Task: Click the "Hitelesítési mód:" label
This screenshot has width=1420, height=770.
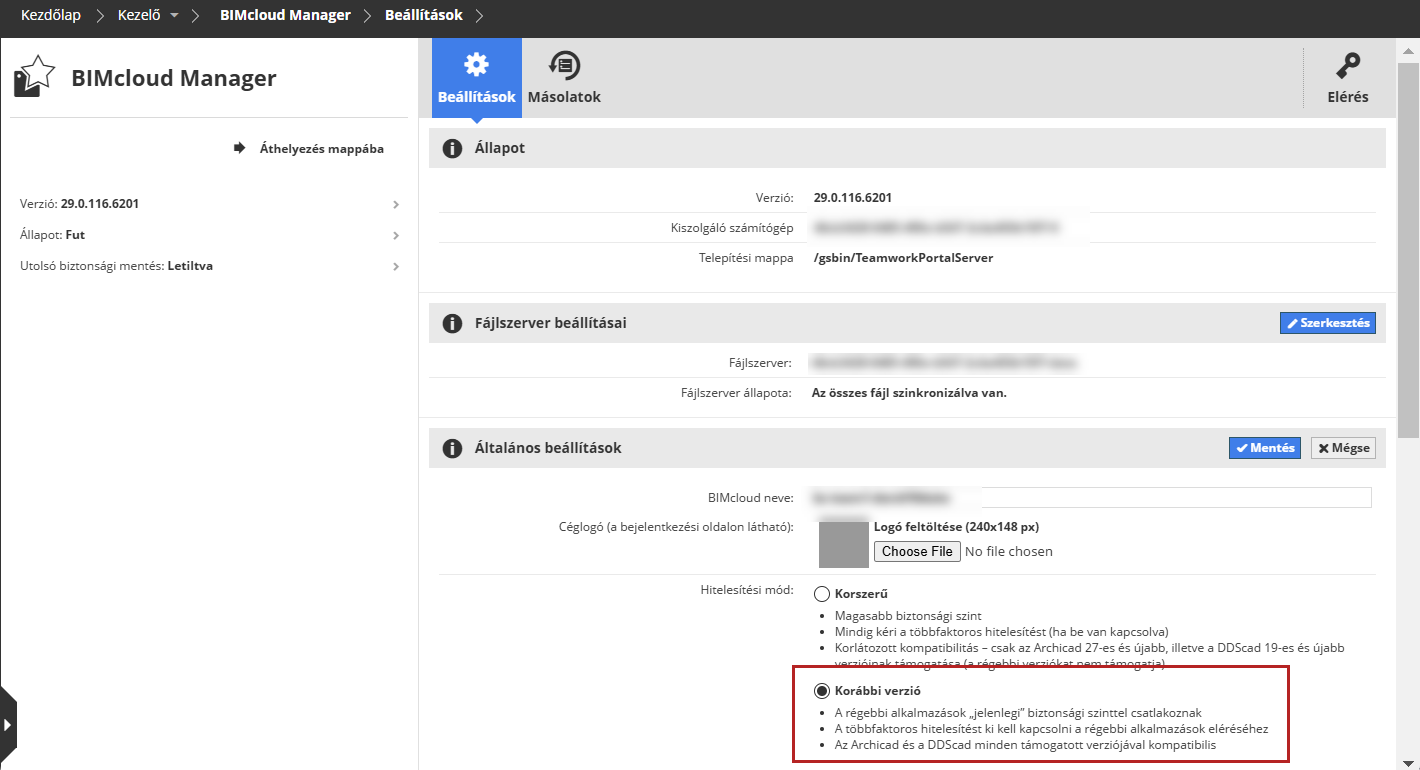Action: [x=747, y=590]
